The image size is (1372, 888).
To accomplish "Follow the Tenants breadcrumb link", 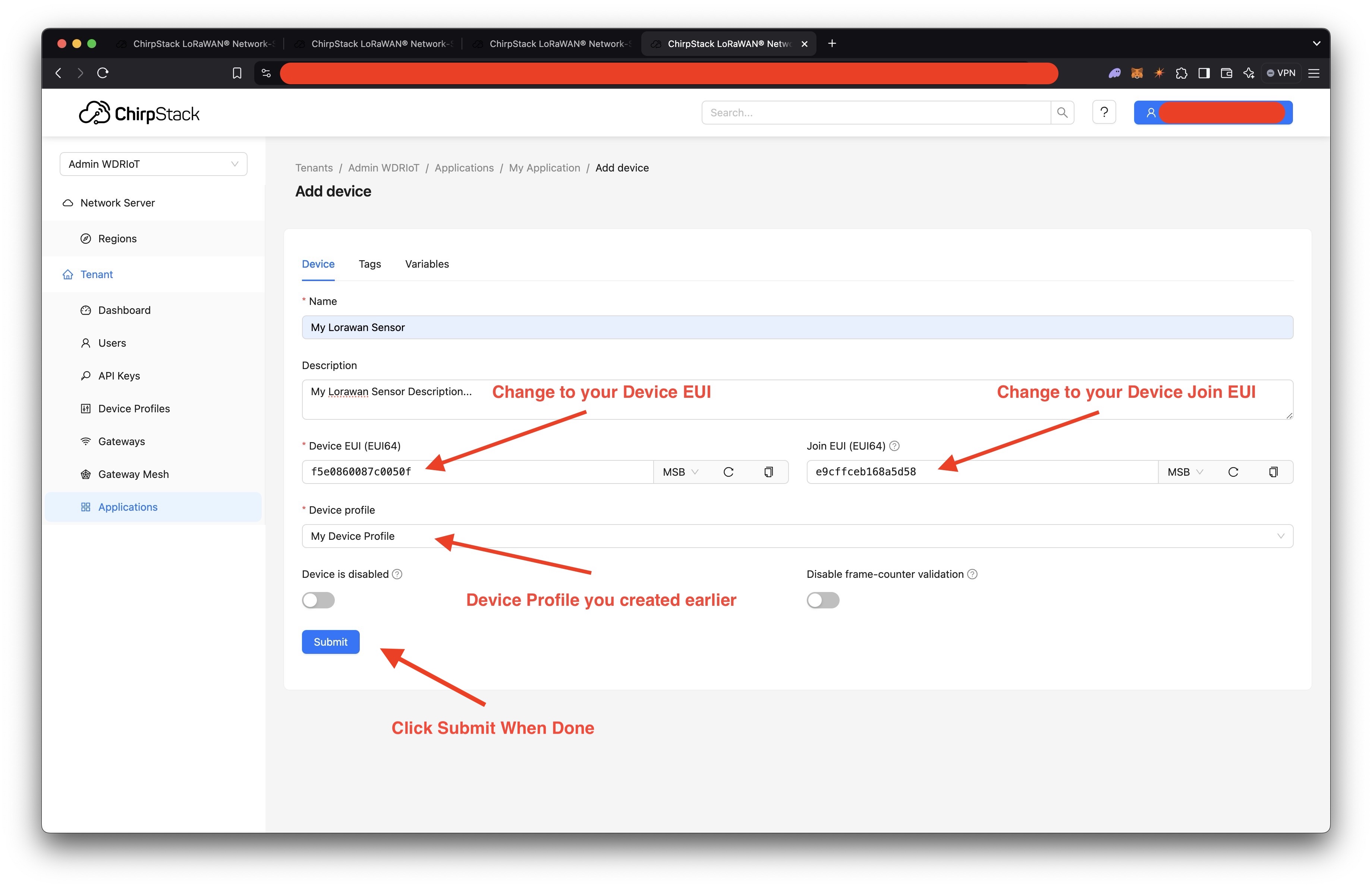I will (314, 168).
